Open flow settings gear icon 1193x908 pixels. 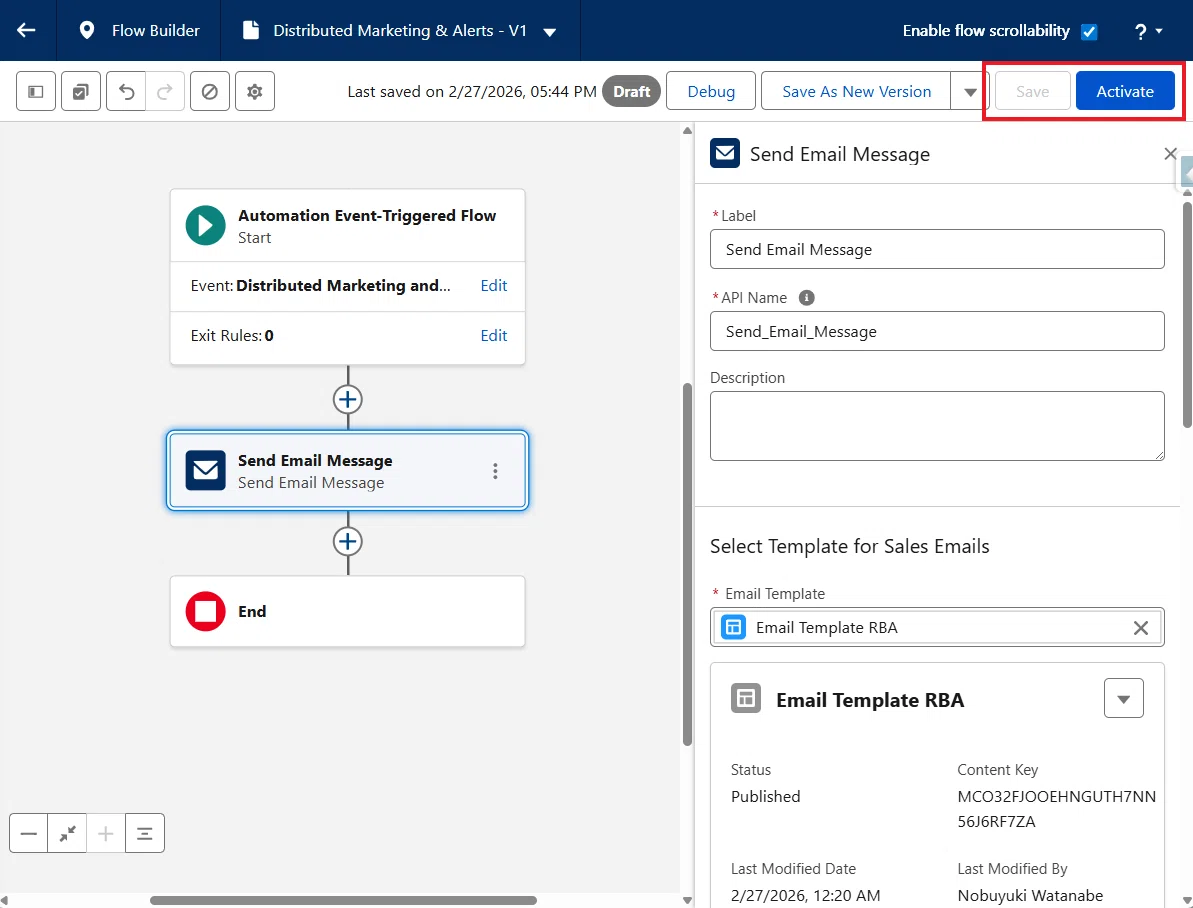pyautogui.click(x=255, y=91)
